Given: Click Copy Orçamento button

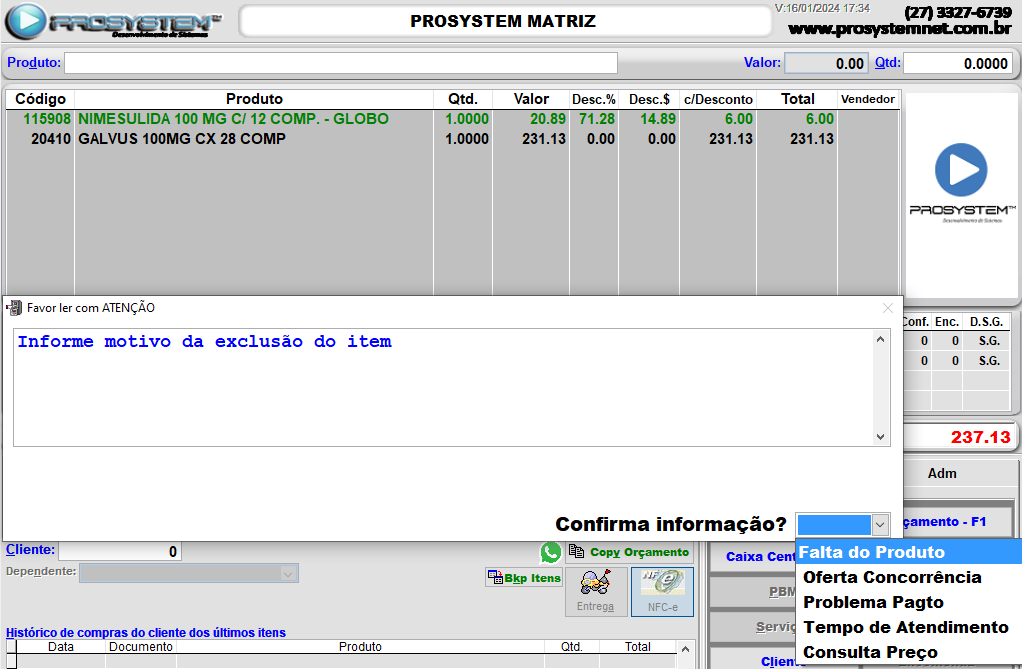Looking at the screenshot, I should (629, 552).
